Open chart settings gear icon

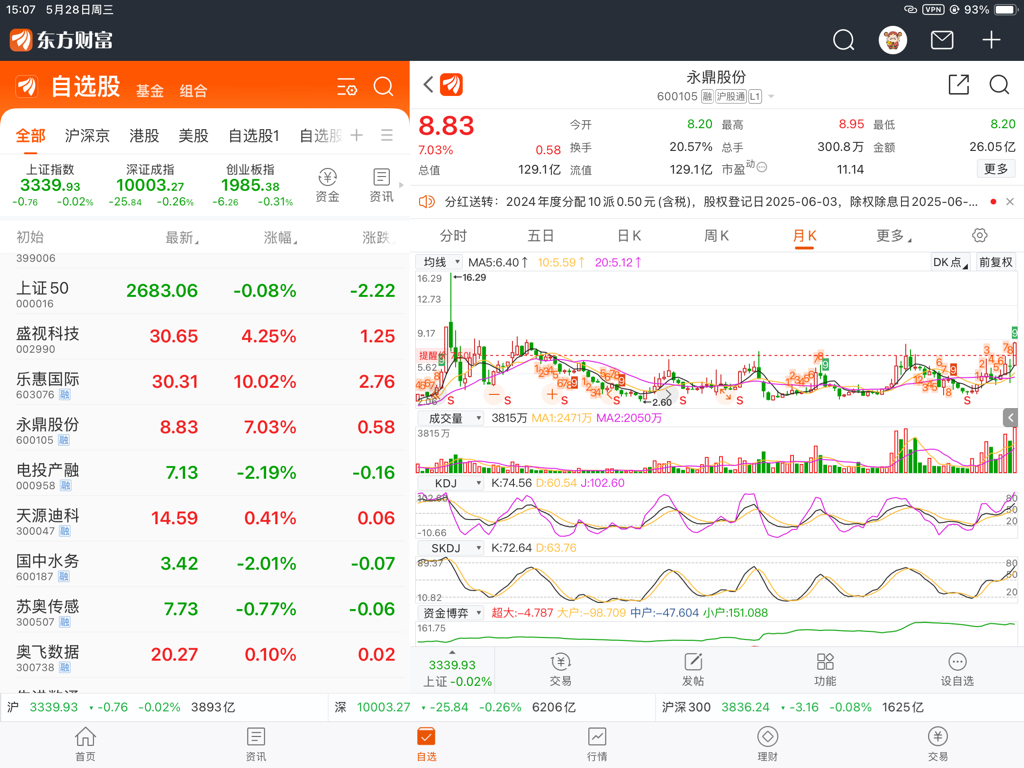[980, 235]
